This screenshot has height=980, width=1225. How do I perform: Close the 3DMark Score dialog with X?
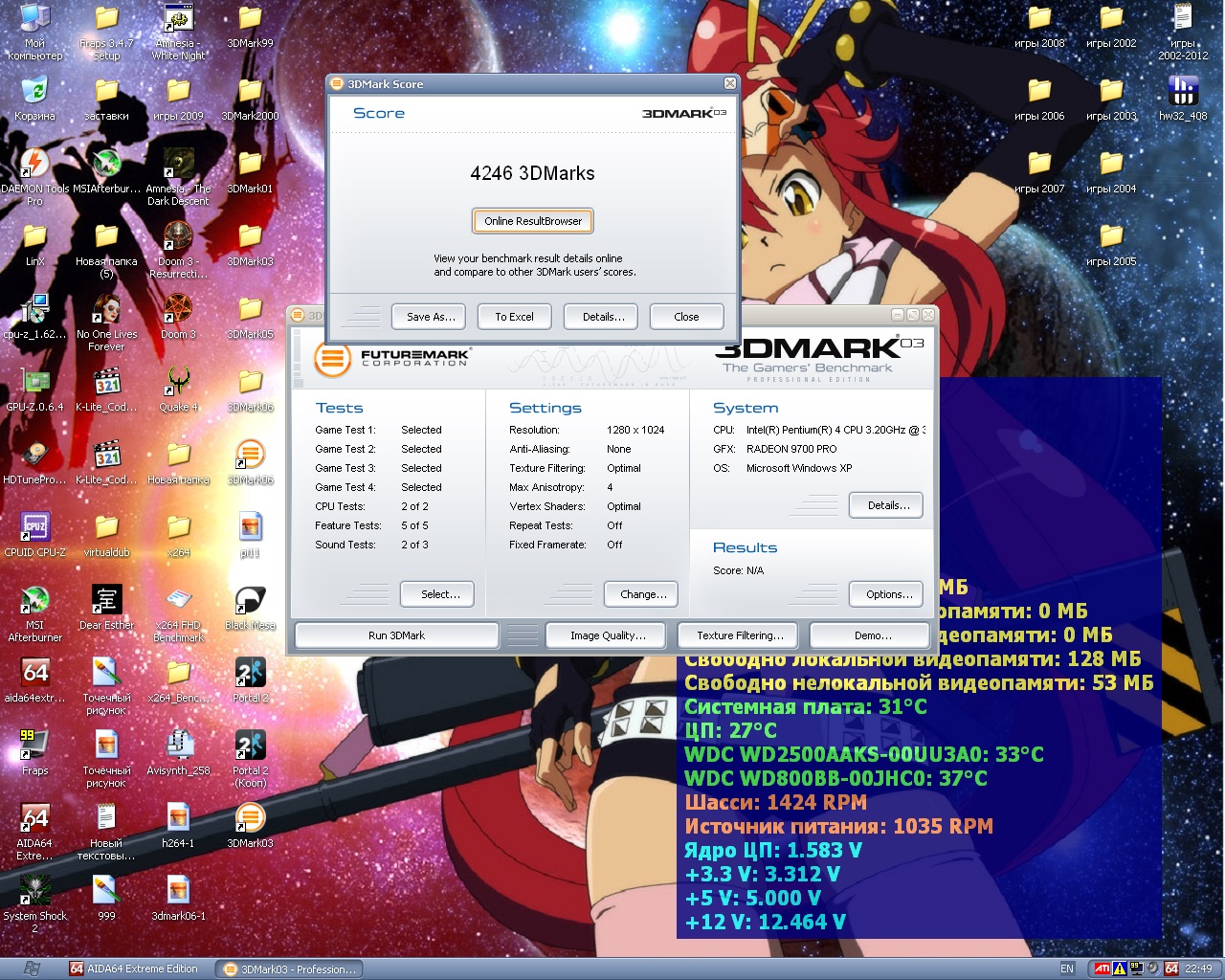(x=729, y=83)
